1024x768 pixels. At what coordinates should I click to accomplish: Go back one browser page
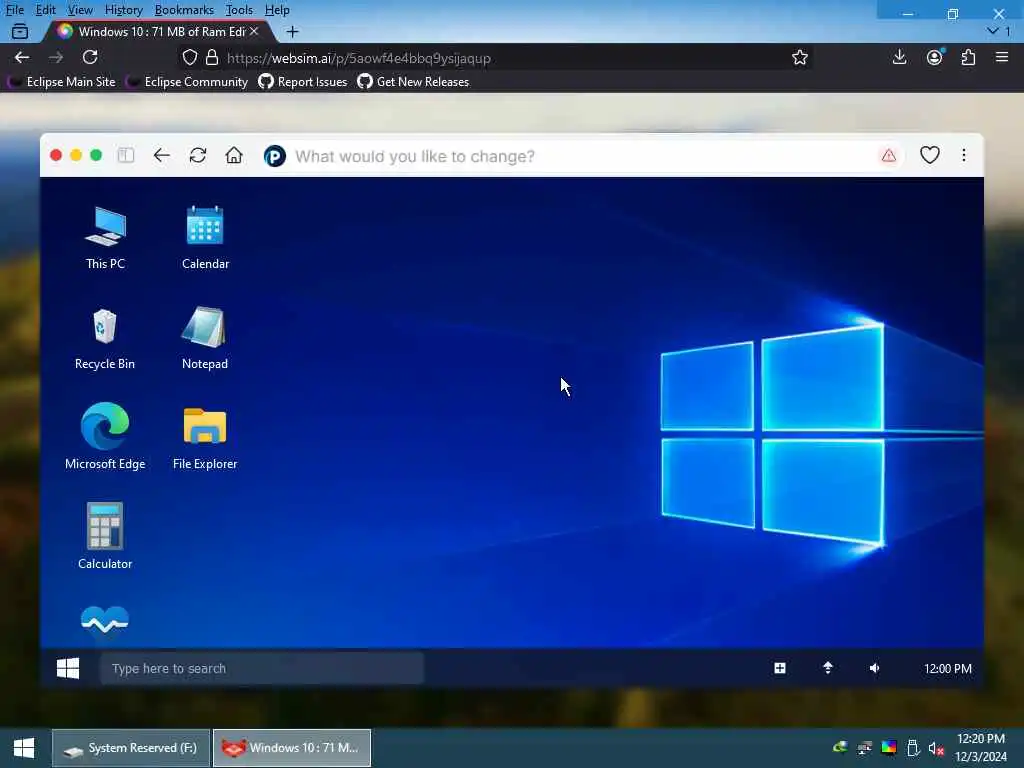22,57
